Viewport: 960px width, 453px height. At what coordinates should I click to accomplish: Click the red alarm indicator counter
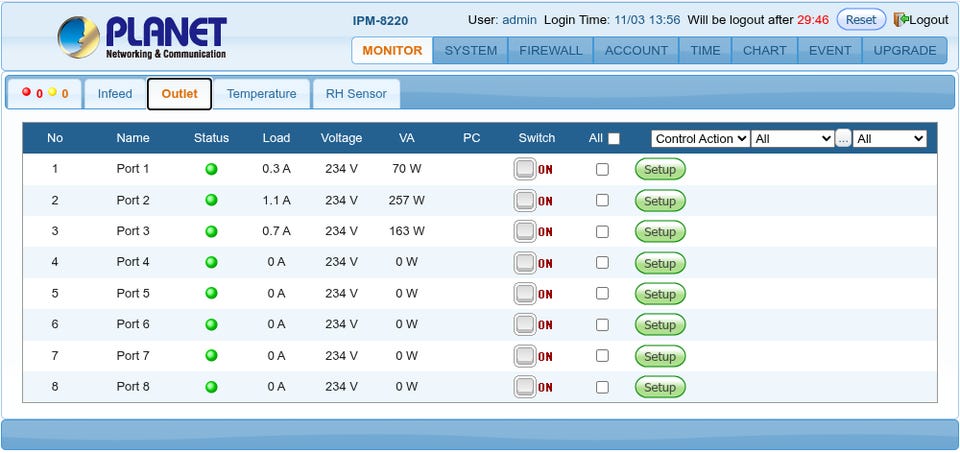click(x=32, y=94)
